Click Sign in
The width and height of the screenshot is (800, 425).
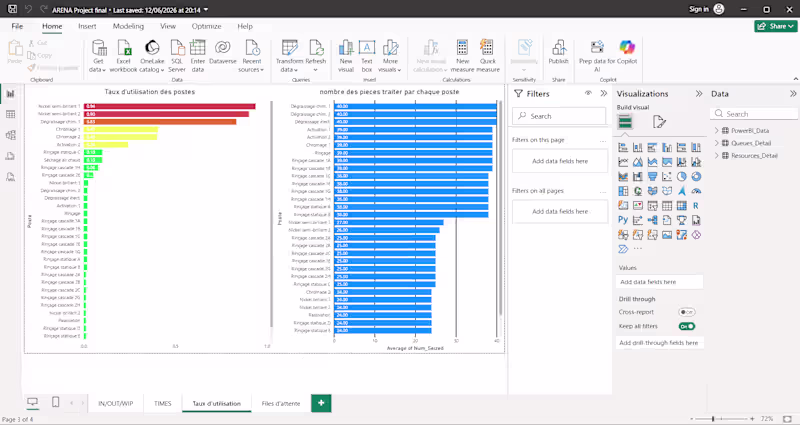[698, 9]
